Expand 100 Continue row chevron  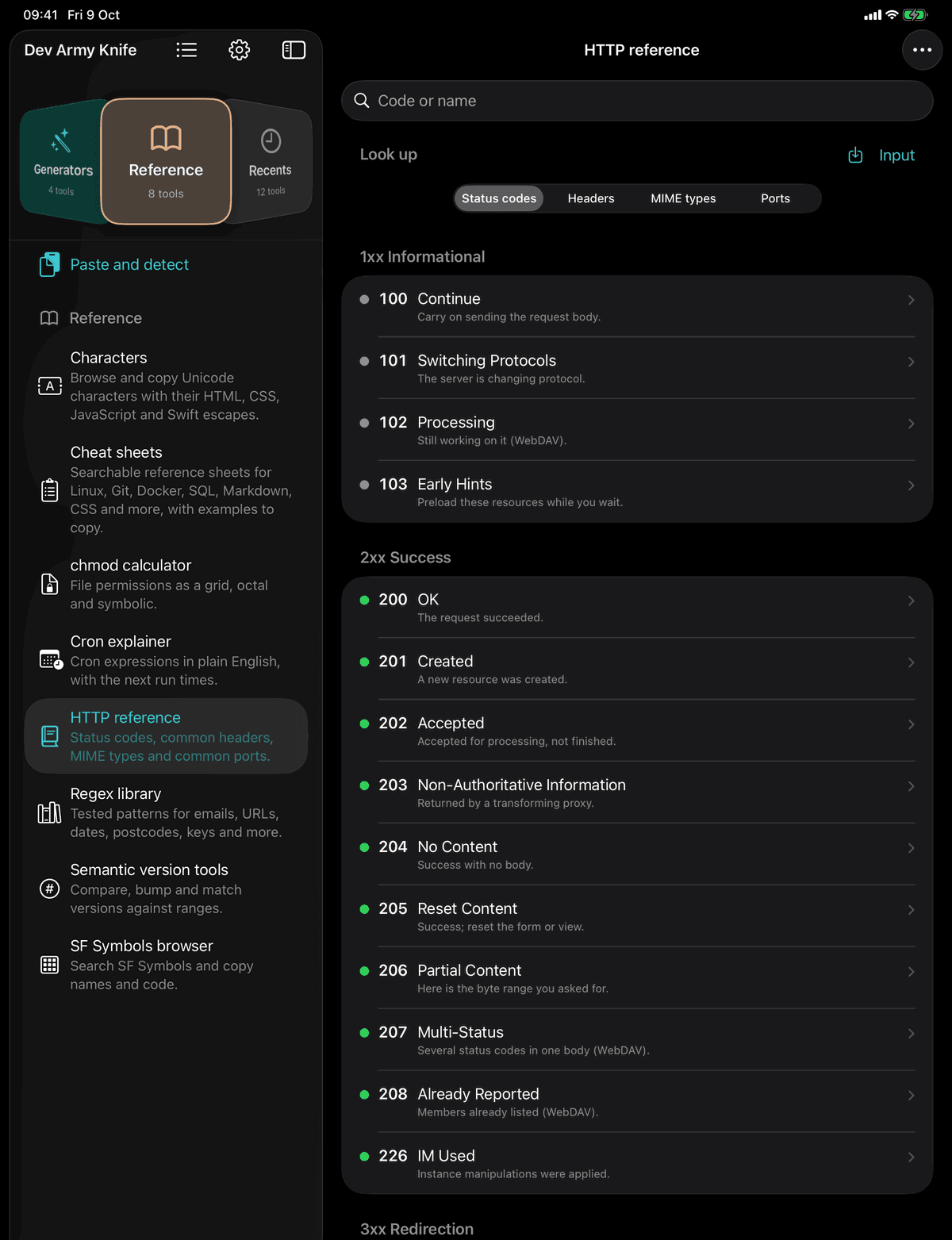point(911,300)
